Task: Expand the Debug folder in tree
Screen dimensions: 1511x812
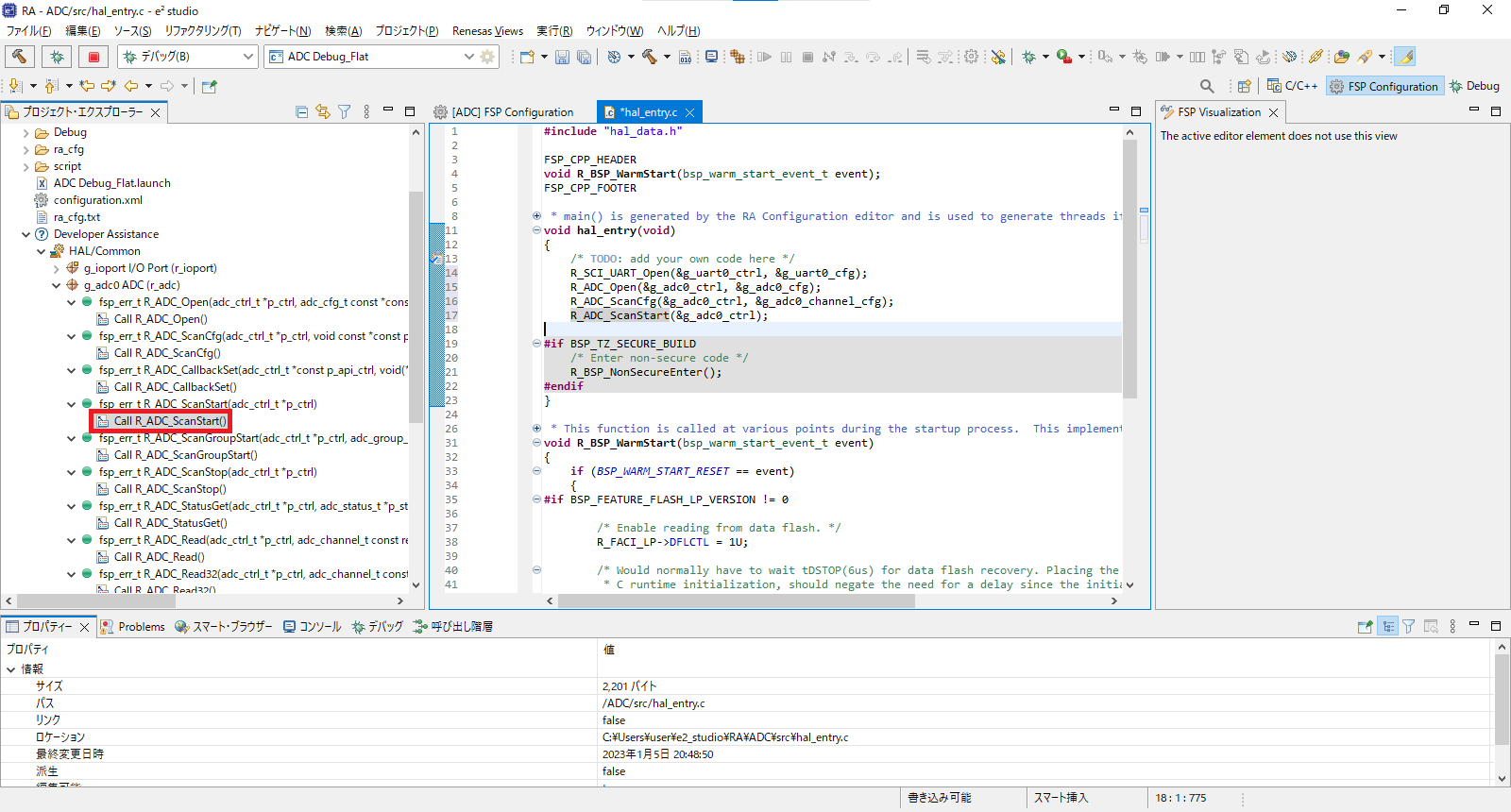Action: 26,133
